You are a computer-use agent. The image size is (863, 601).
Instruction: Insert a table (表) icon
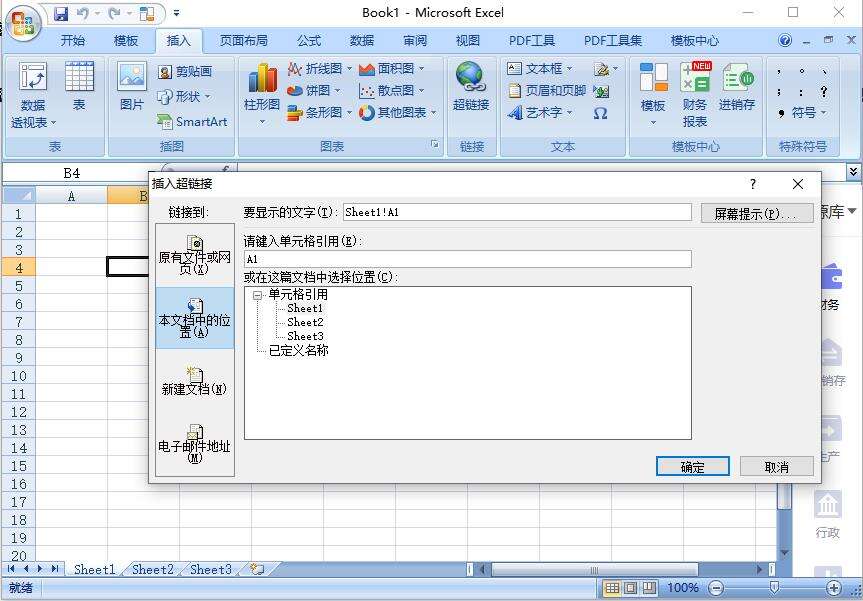[x=79, y=76]
